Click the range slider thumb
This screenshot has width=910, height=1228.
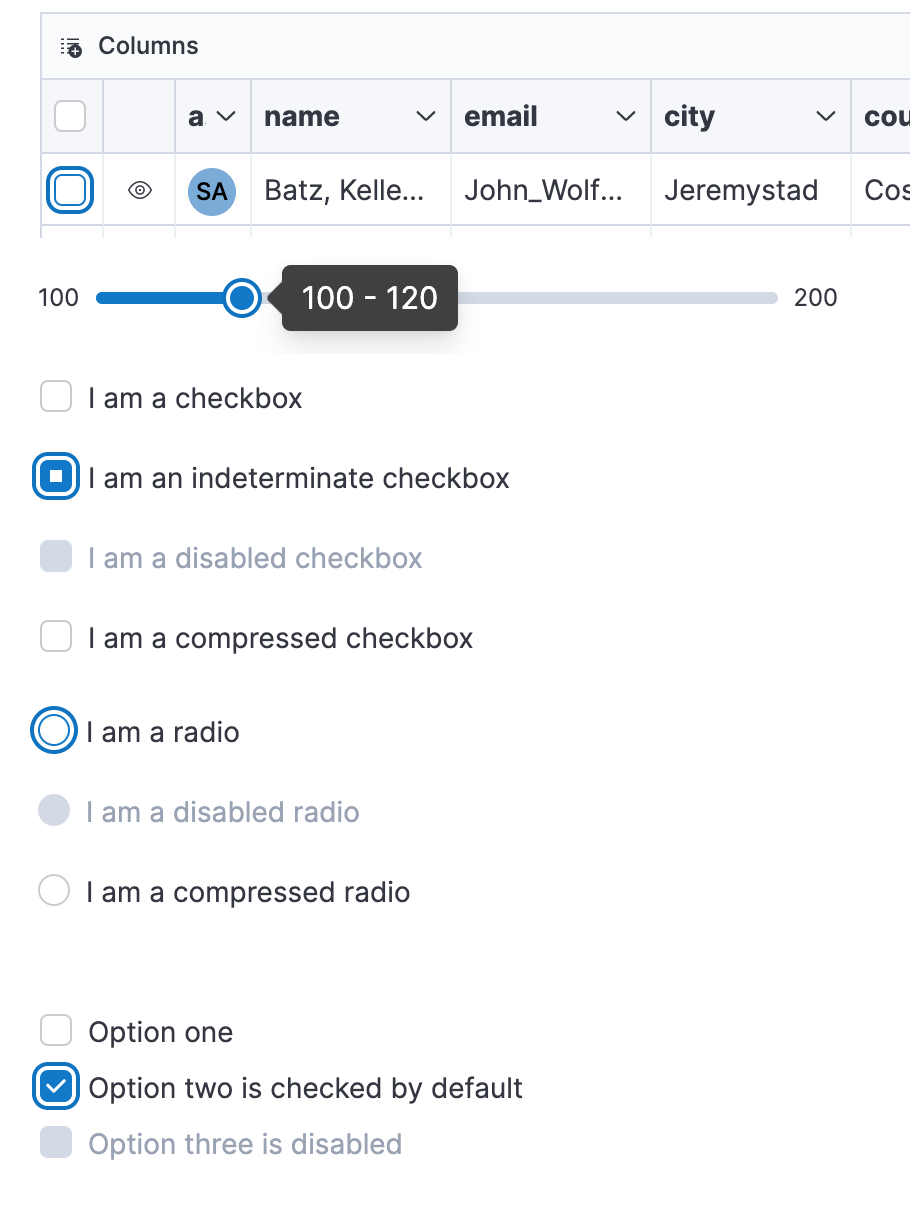coord(241,297)
